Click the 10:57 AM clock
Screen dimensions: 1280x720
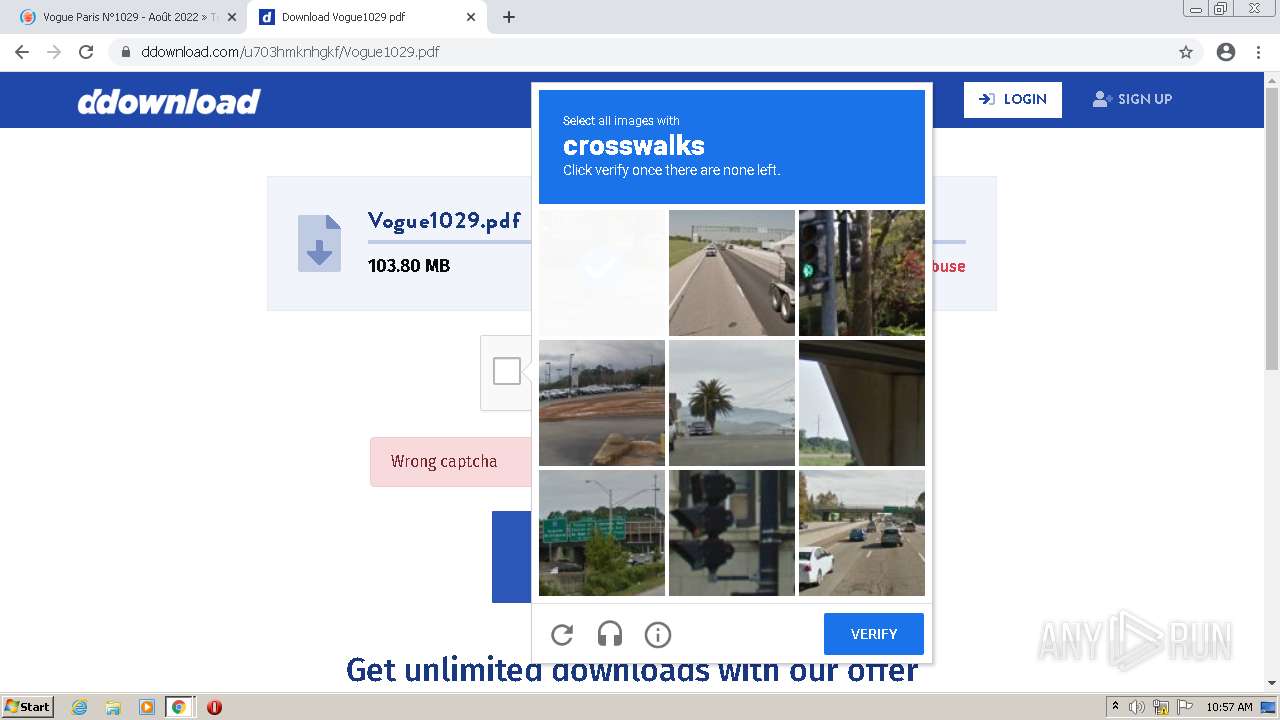click(x=1229, y=707)
